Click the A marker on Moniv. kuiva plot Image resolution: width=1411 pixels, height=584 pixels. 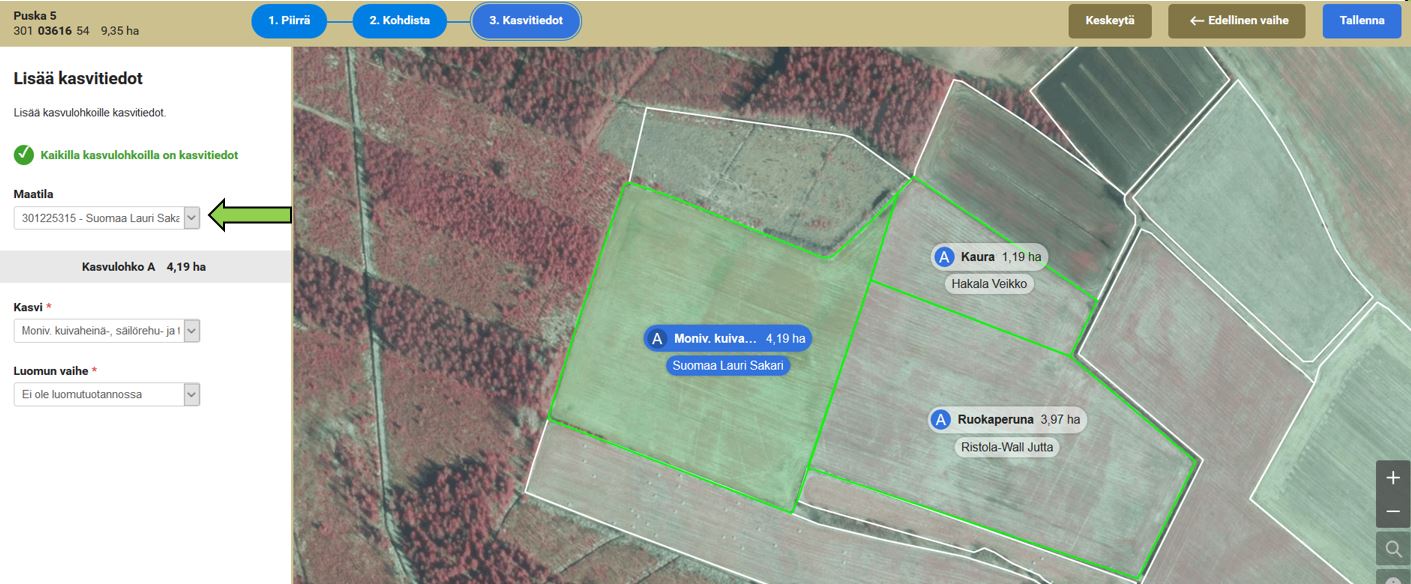point(657,339)
